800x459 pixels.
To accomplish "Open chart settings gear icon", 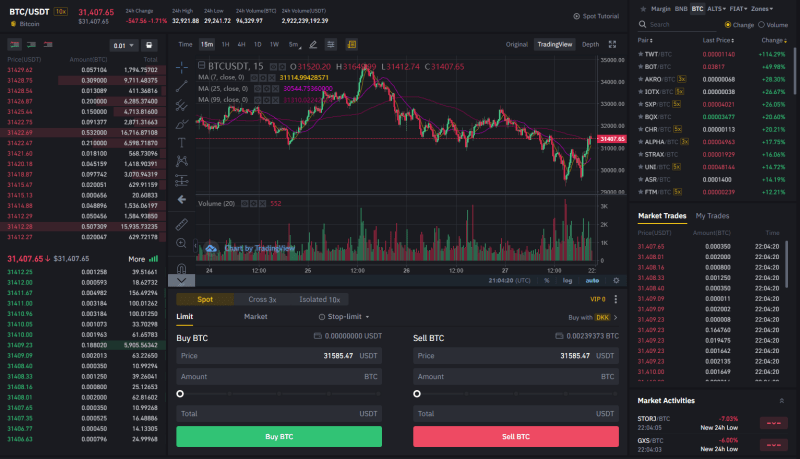I will [616, 280].
